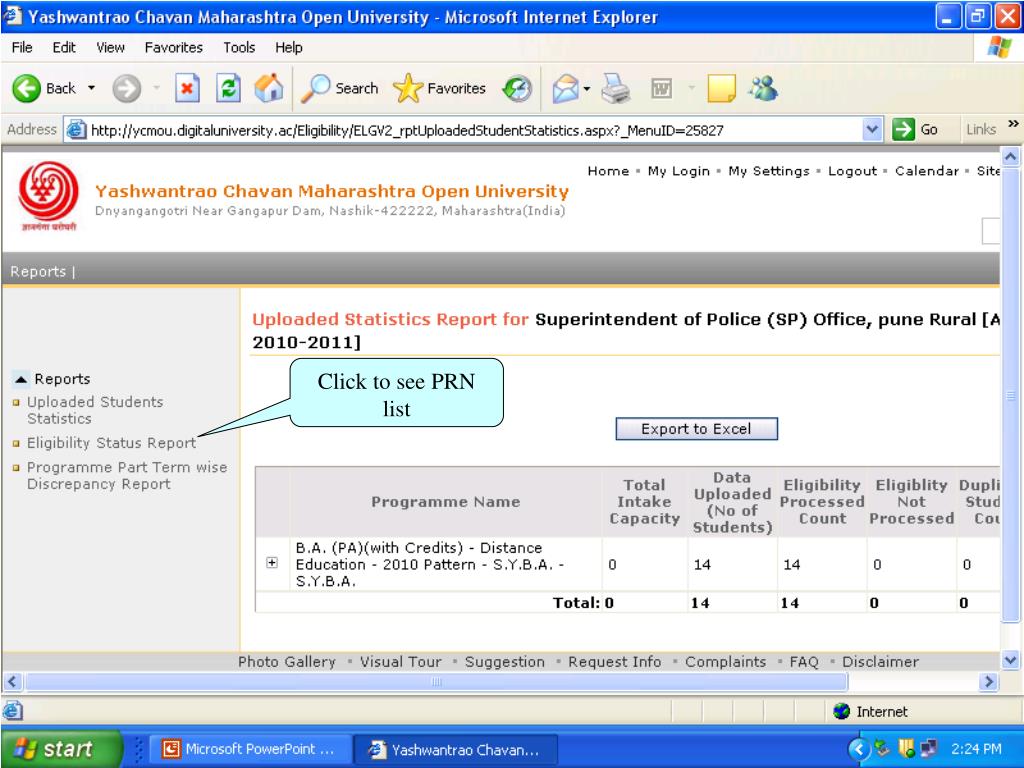Expand the Links toolbar chevron

click(x=1013, y=124)
